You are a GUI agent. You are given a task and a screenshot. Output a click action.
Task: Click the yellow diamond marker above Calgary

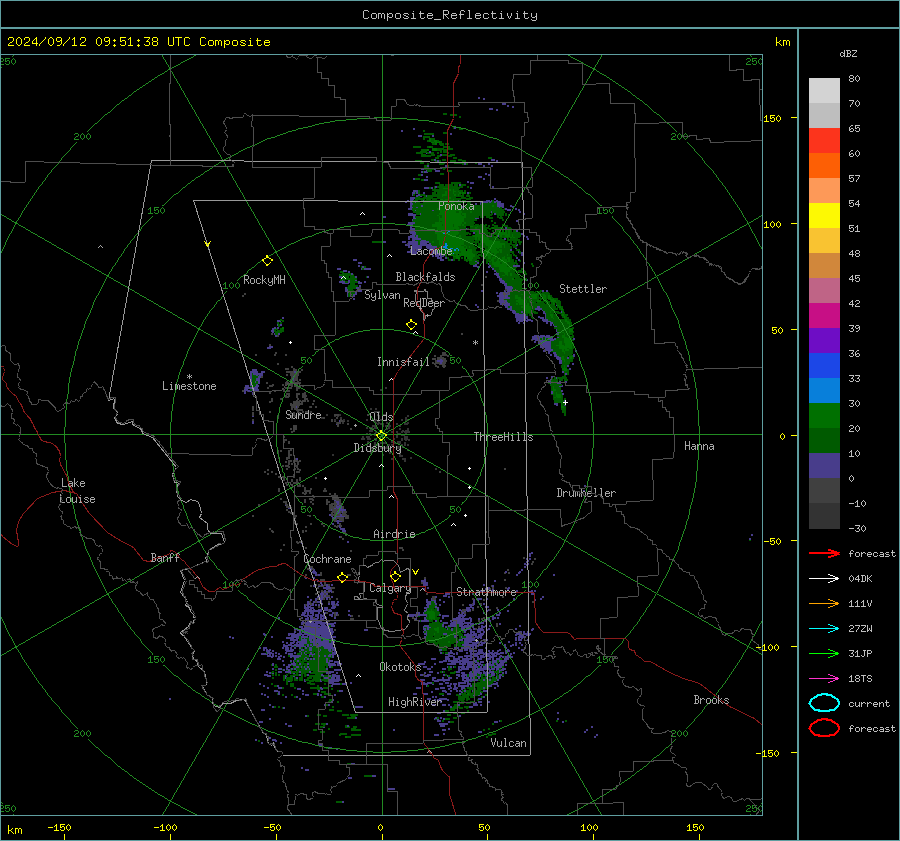[x=395, y=576]
